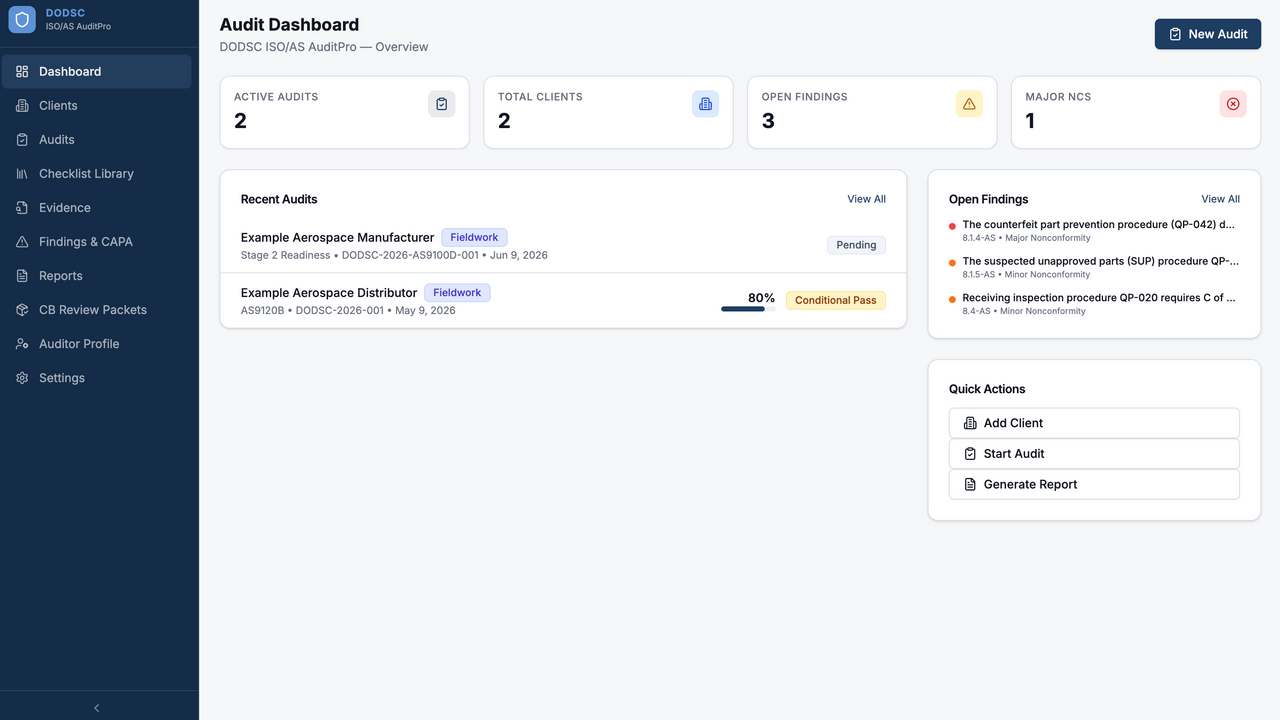Image resolution: width=1280 pixels, height=720 pixels.
Task: Open the Example Aerospace Manufacturer audit
Action: pos(563,245)
